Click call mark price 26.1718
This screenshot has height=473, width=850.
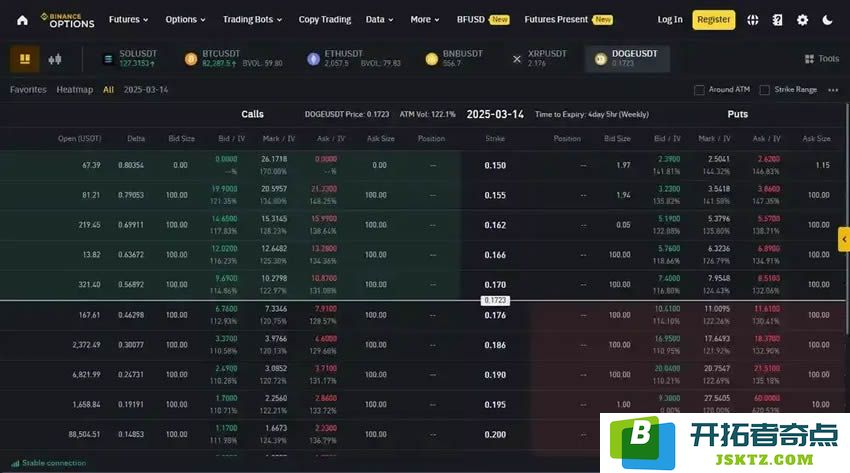point(274,159)
